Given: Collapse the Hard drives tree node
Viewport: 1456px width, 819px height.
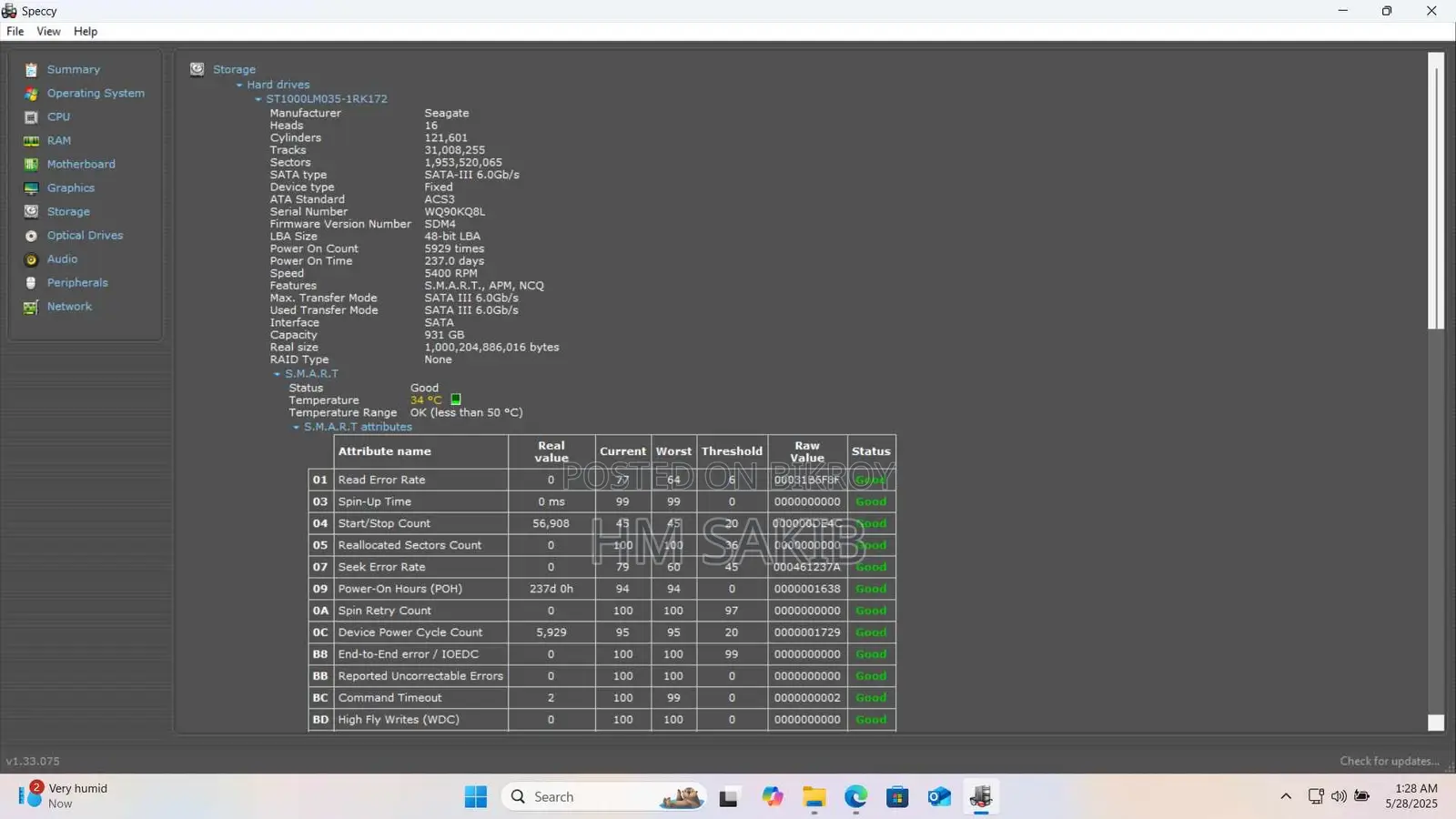Looking at the screenshot, I should 239,85.
